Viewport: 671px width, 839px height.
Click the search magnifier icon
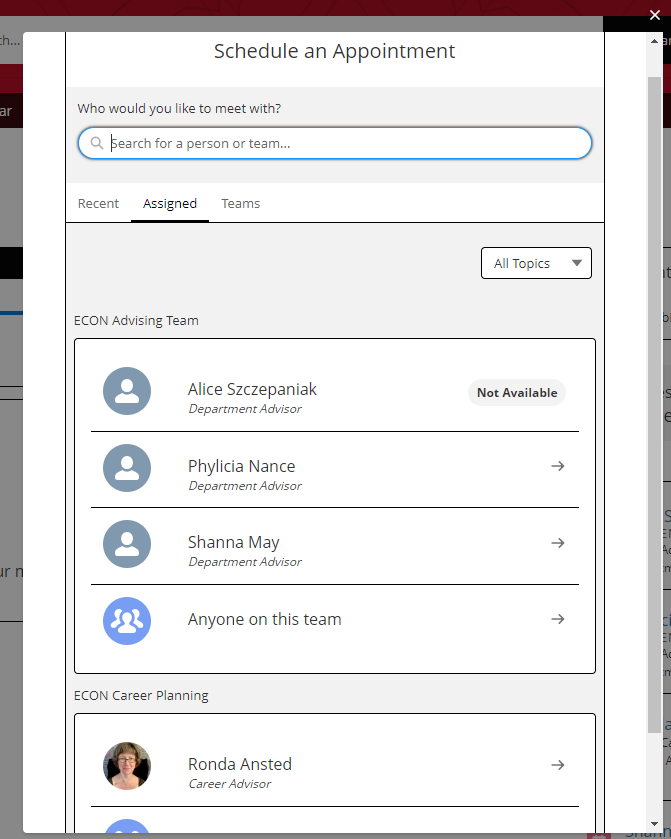coord(96,143)
